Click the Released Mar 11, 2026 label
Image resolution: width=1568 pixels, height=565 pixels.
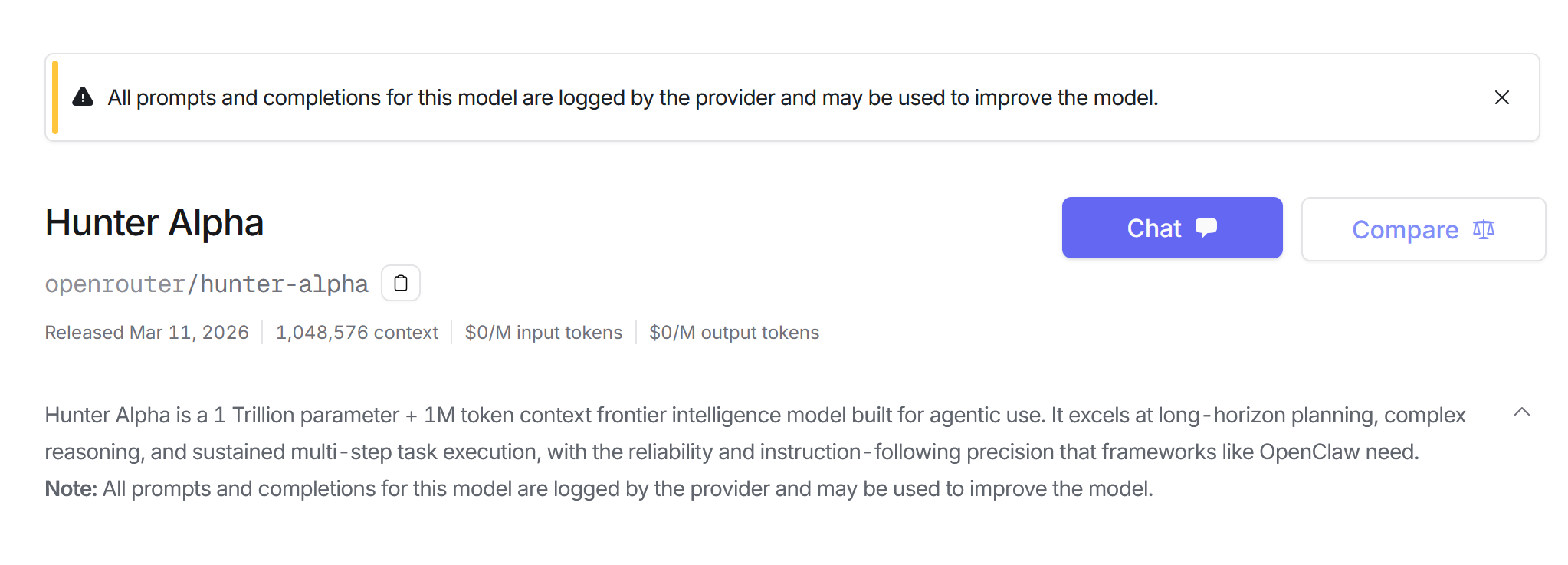click(x=146, y=333)
